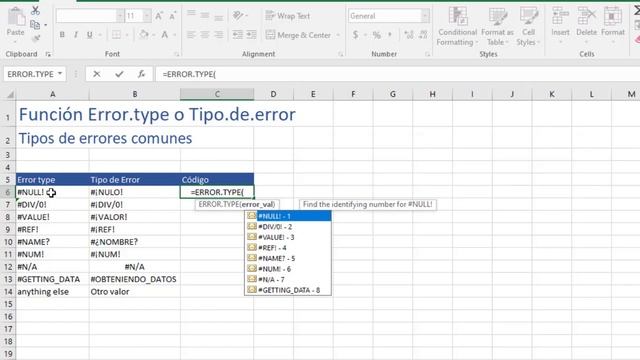The height and width of the screenshot is (360, 640).
Task: Select the #GETTING_DATA - 8 autocomplete option
Action: coord(288,290)
